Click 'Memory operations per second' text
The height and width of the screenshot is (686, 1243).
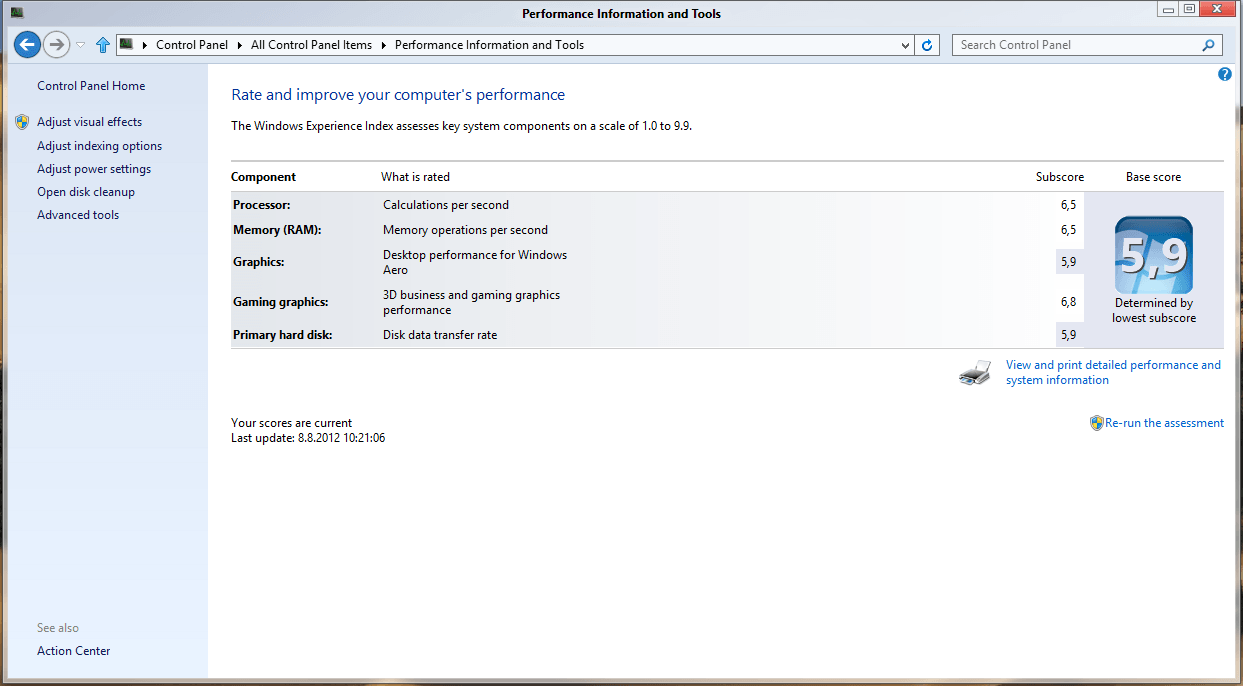(465, 230)
